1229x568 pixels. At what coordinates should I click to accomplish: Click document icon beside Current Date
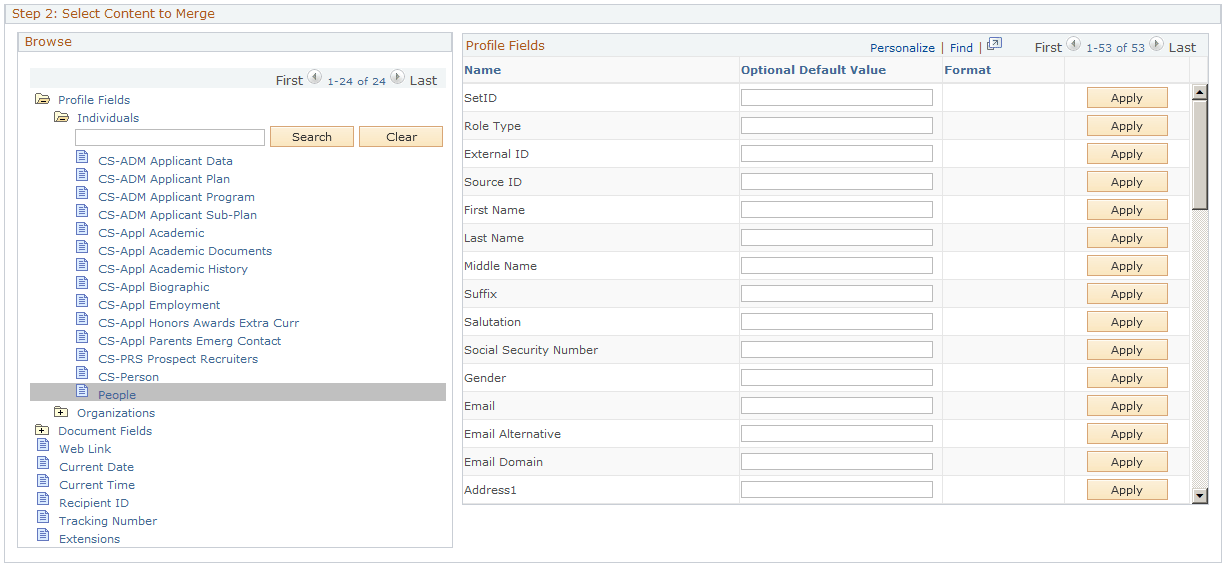click(43, 465)
